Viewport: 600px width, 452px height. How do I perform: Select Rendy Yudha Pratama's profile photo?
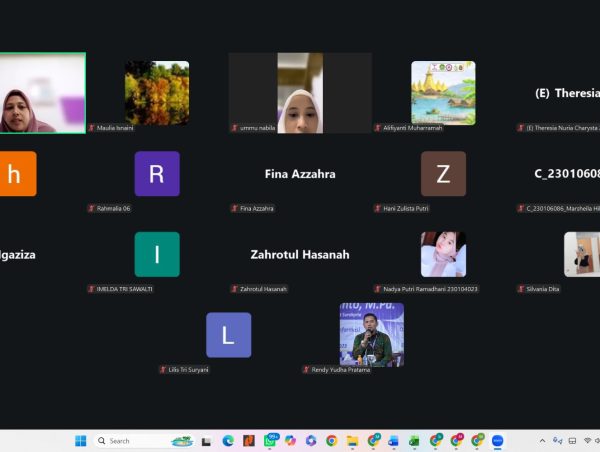[372, 335]
